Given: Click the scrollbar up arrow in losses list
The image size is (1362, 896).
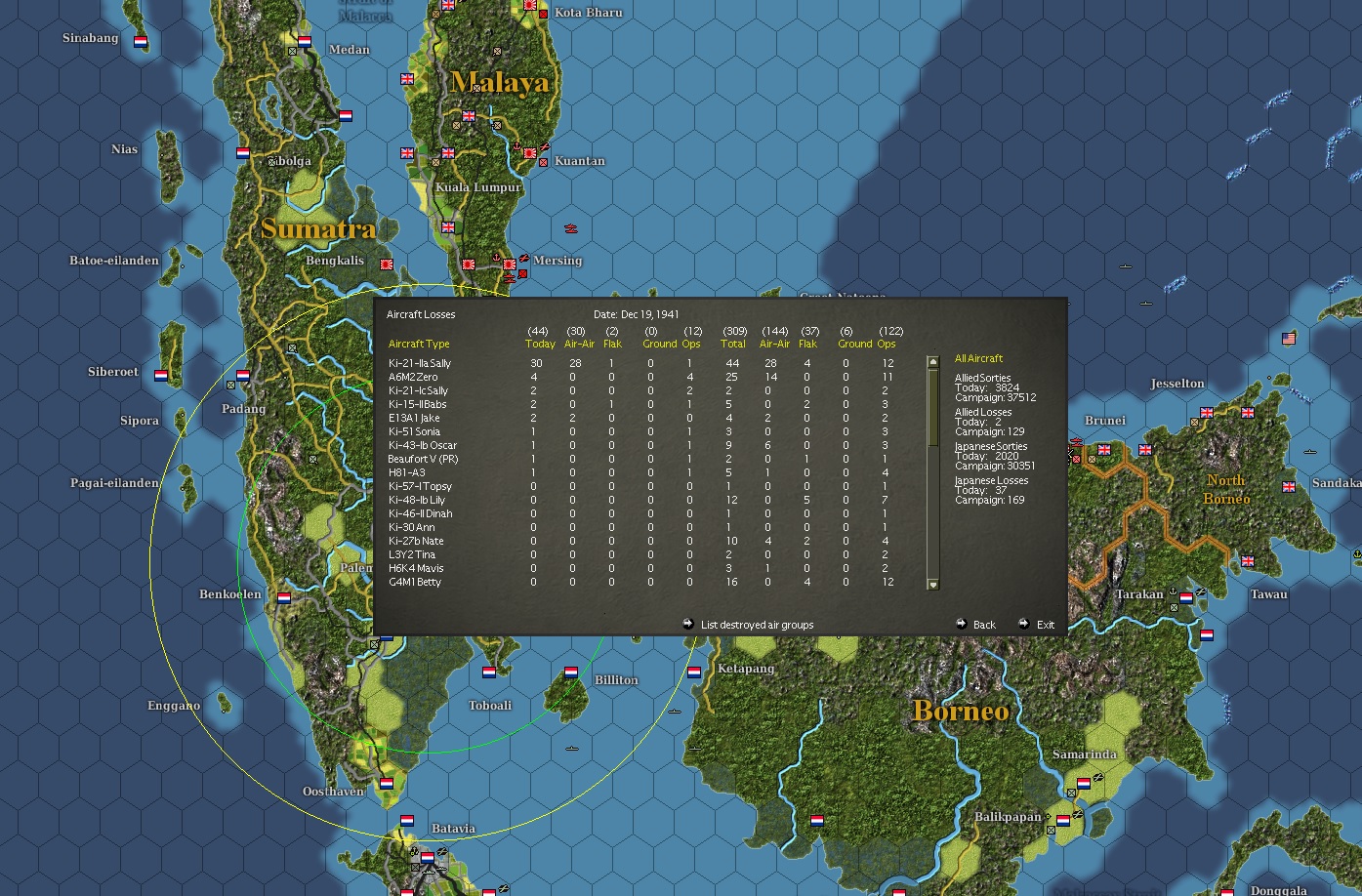Looking at the screenshot, I should coord(932,362).
